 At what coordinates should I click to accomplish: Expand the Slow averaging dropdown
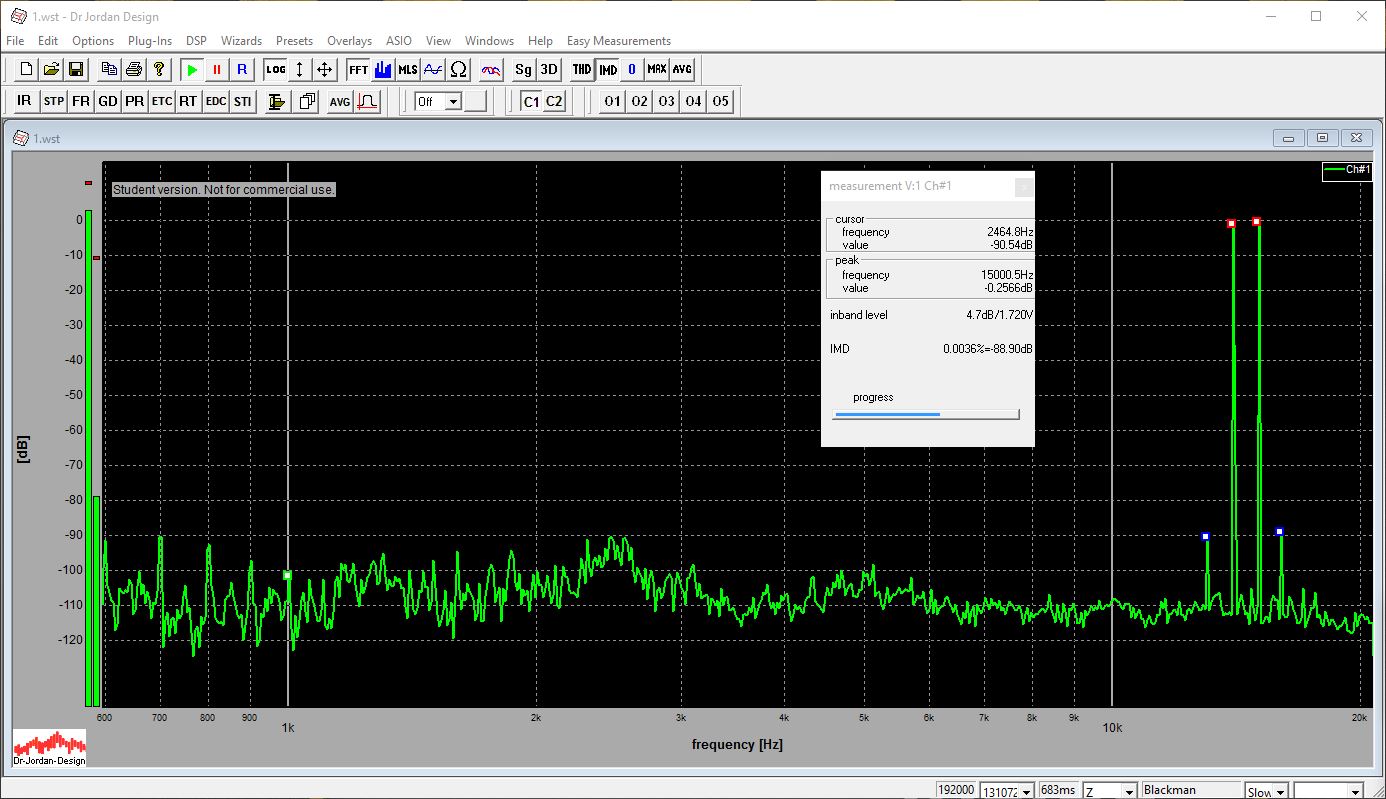click(x=1280, y=791)
